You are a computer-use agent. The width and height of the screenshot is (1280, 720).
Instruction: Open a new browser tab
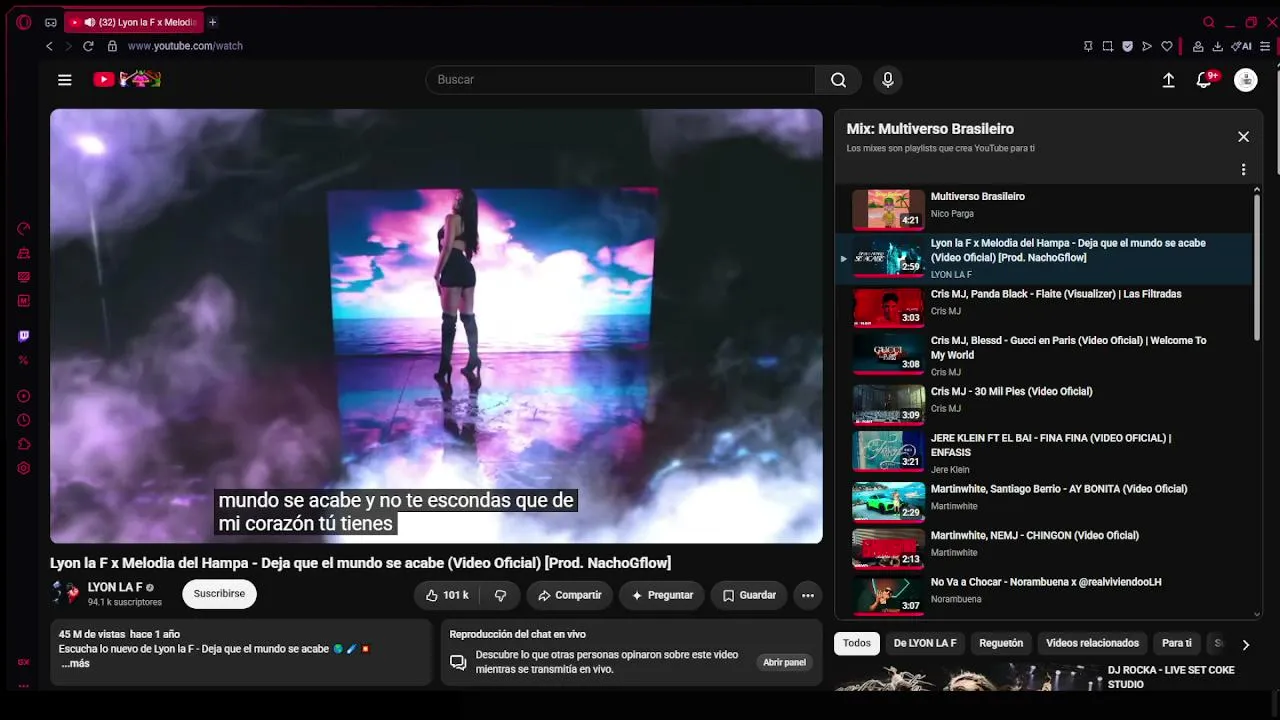pyautogui.click(x=212, y=22)
